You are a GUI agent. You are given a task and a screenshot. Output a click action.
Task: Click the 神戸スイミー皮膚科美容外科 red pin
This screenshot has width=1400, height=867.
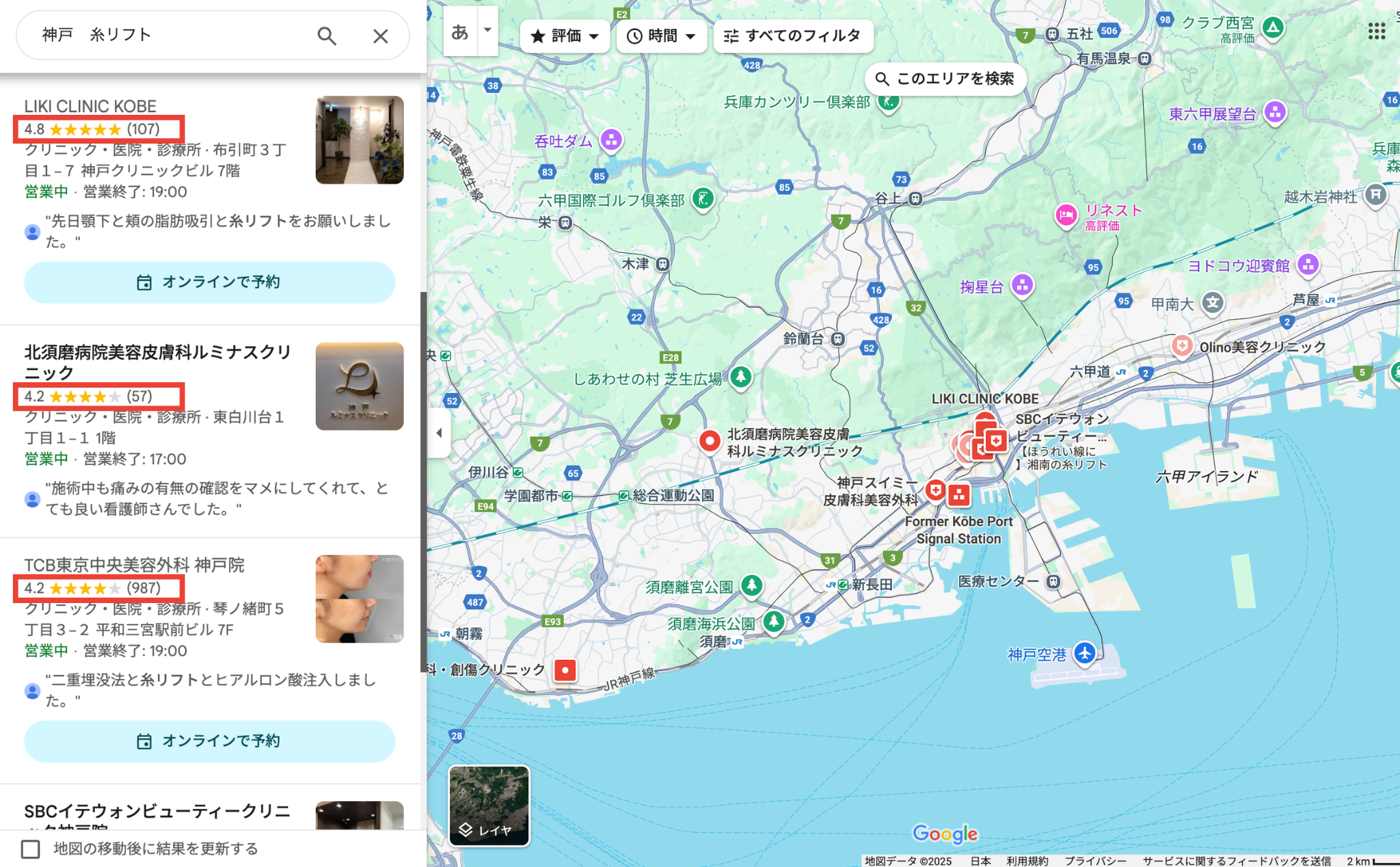click(935, 490)
